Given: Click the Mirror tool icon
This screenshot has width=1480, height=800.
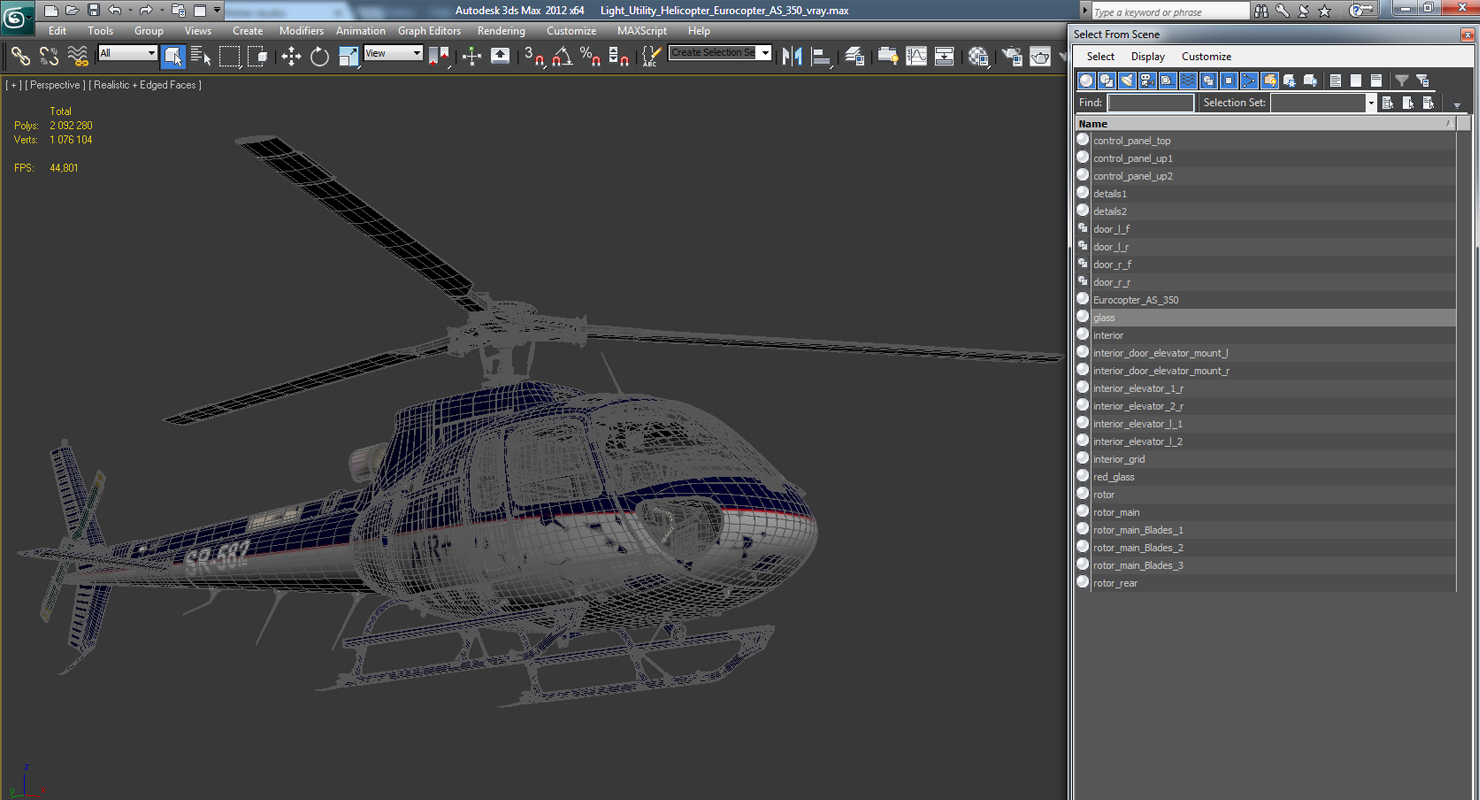Looking at the screenshot, I should point(793,56).
